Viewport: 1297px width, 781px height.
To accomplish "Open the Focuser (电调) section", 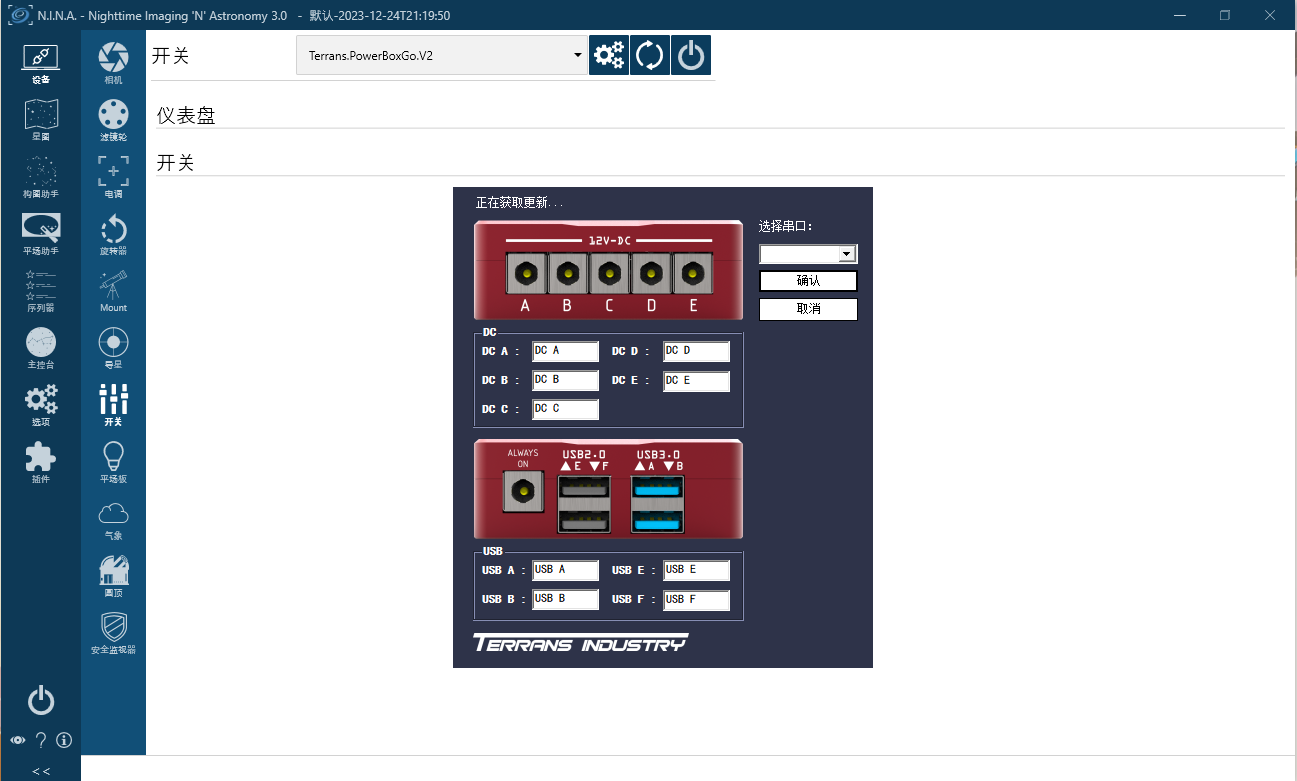I will pyautogui.click(x=113, y=176).
